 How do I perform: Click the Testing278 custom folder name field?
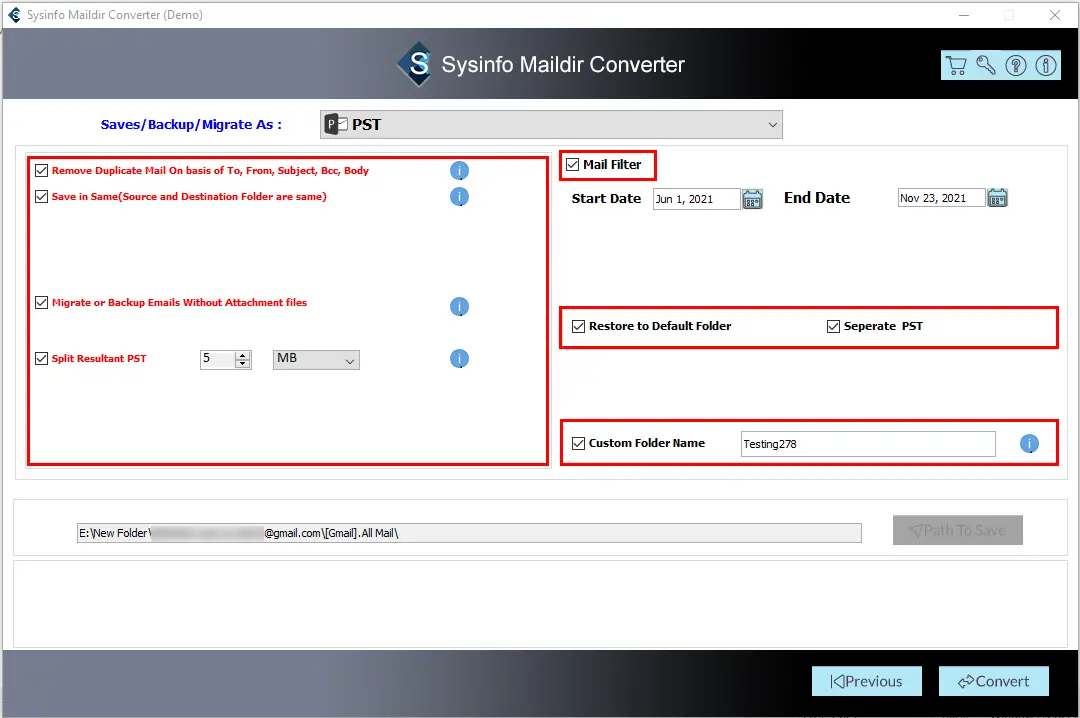(x=868, y=444)
